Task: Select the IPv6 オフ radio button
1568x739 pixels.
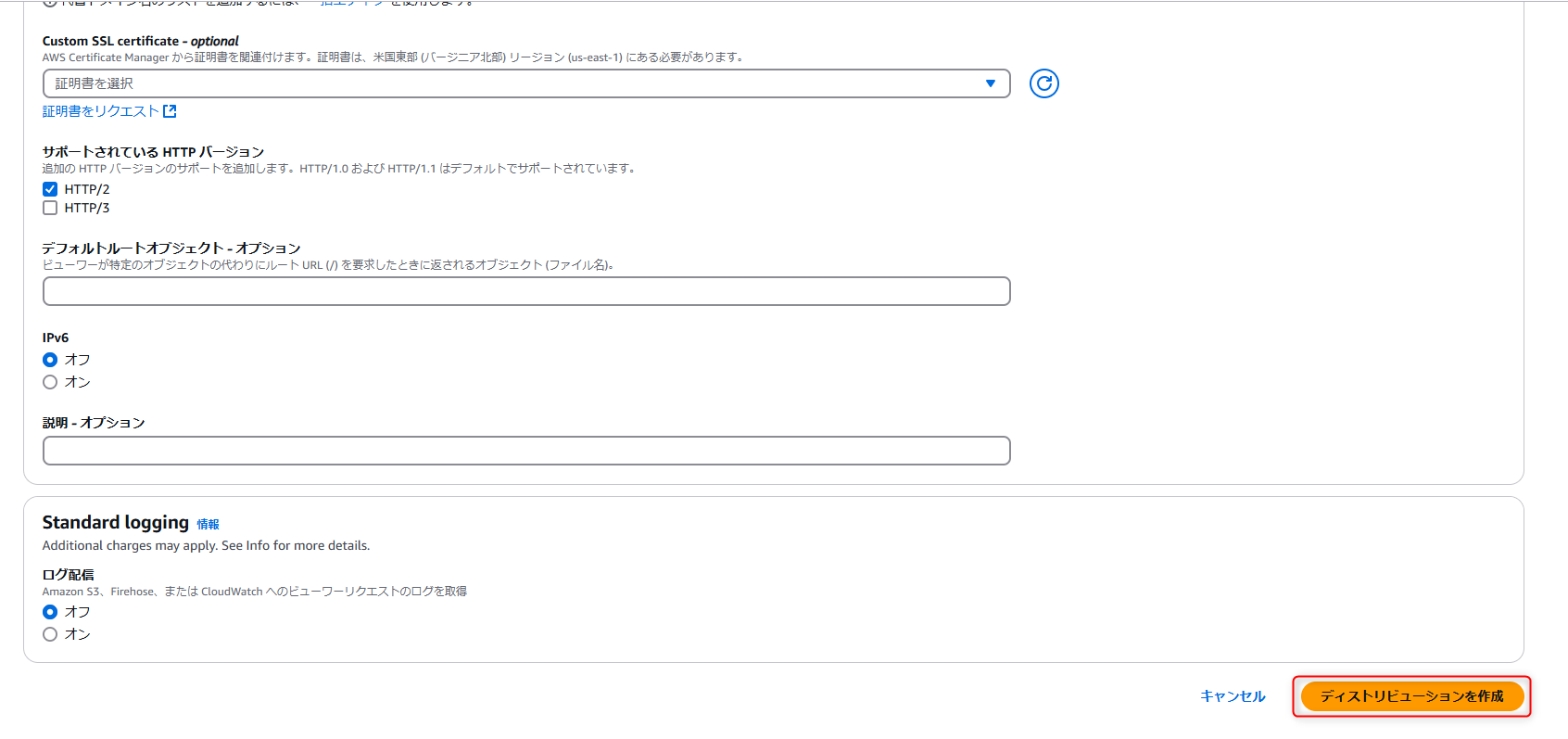Action: click(50, 360)
